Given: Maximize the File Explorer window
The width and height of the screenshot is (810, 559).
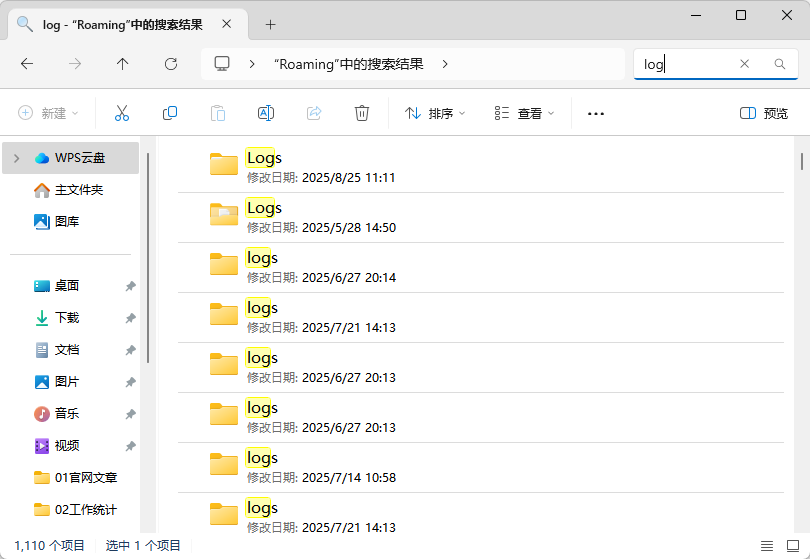Looking at the screenshot, I should point(741,15).
